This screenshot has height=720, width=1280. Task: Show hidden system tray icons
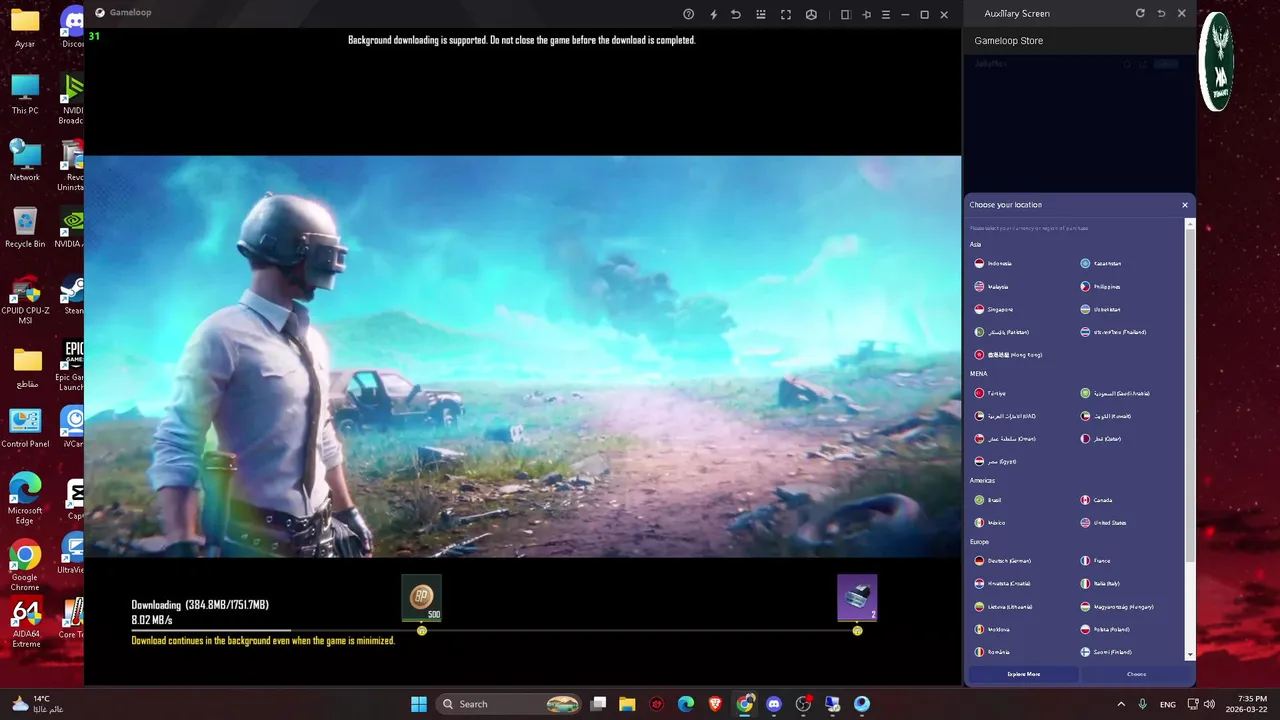coord(1122,704)
